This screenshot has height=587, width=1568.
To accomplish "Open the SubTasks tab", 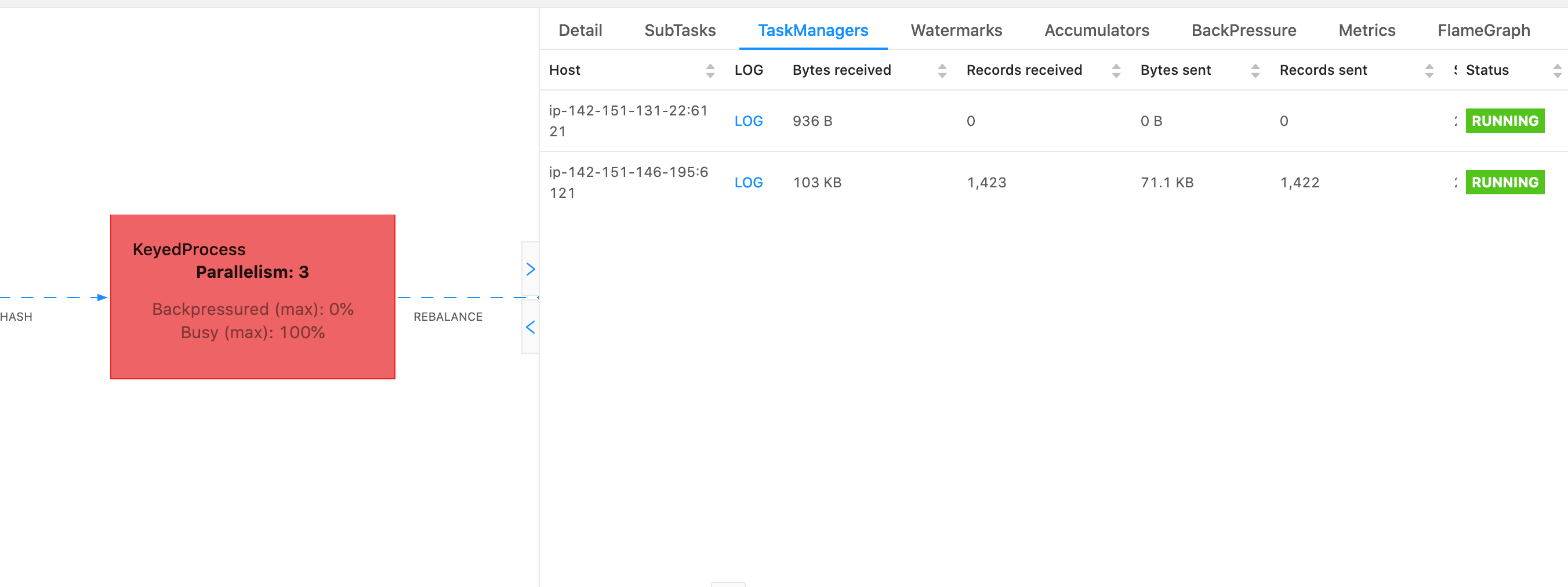I will 680,30.
